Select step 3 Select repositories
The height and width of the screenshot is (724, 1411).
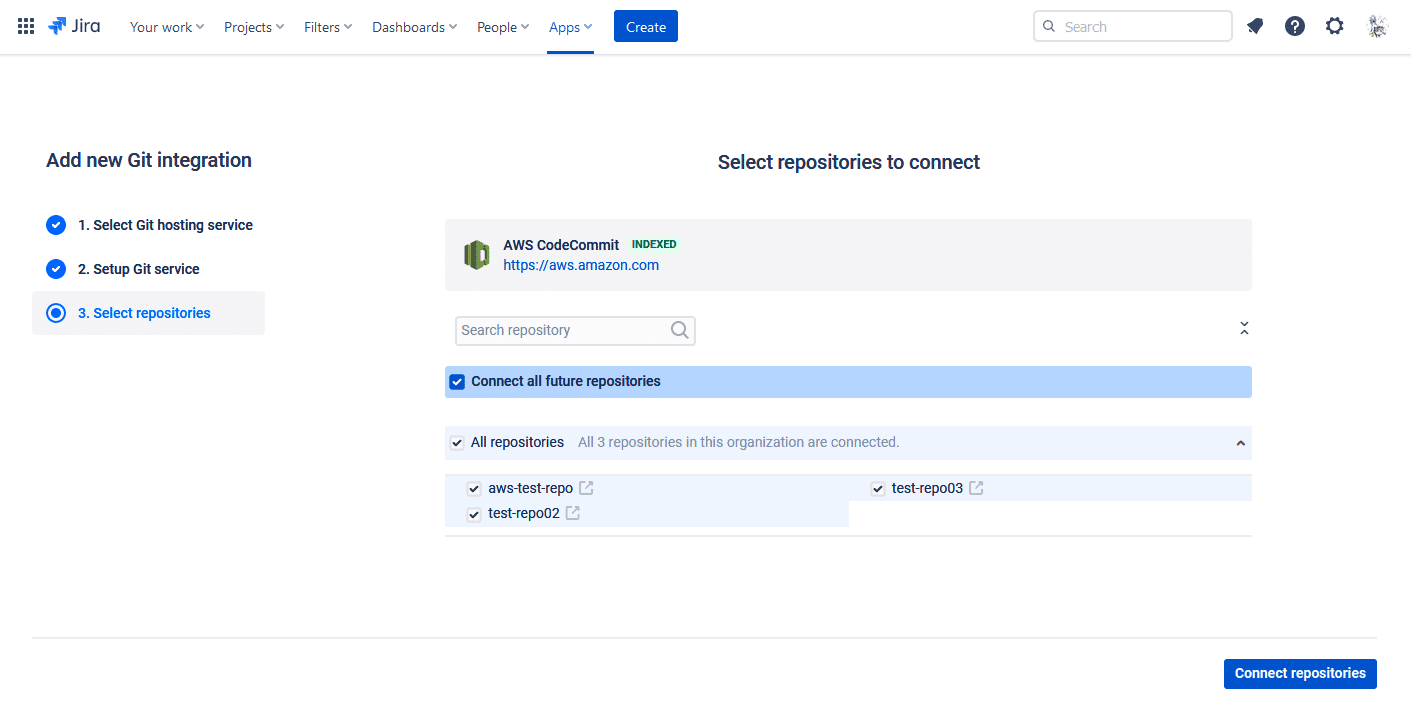pos(148,313)
